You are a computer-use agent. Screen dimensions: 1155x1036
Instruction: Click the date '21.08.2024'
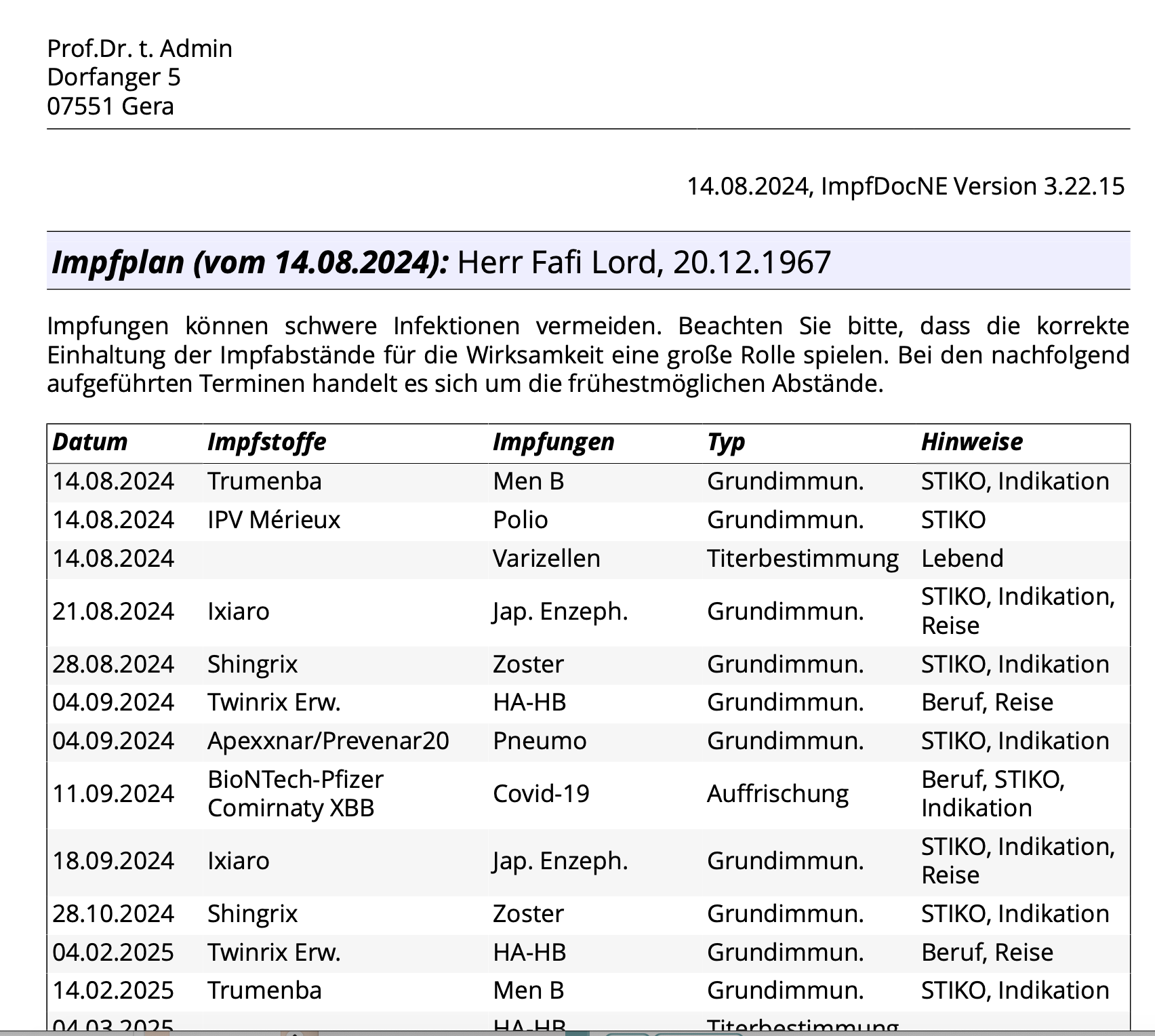click(x=113, y=612)
